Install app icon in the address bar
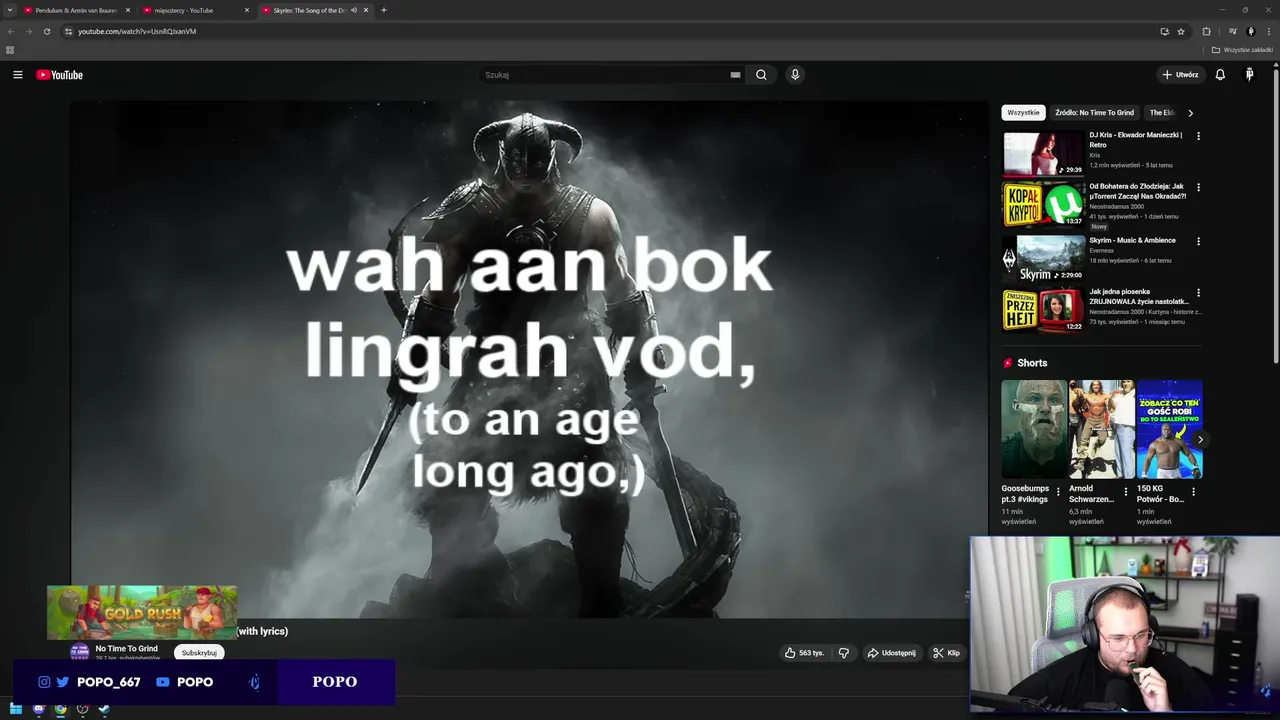 [1164, 31]
